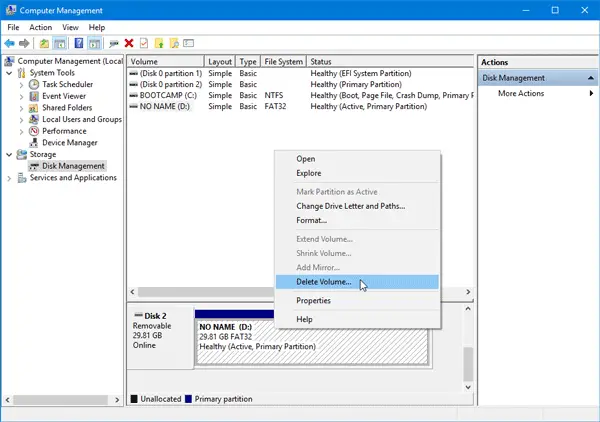The width and height of the screenshot is (600, 422).
Task: Click the blue Back arrow in toolbar
Action: pyautogui.click(x=10, y=43)
